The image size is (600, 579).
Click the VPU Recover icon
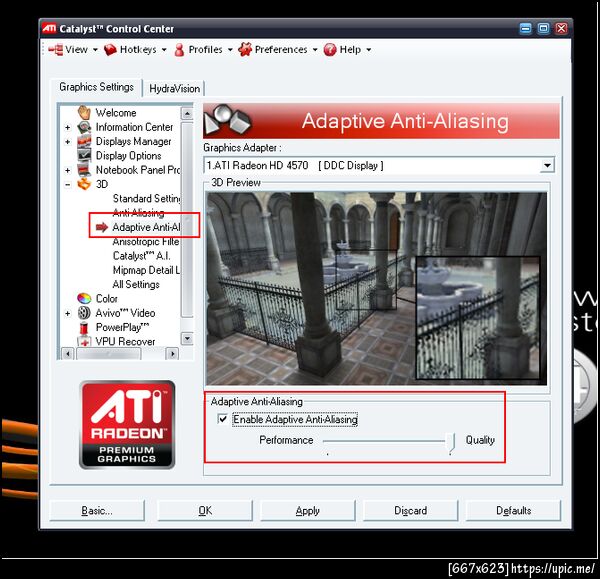84,341
